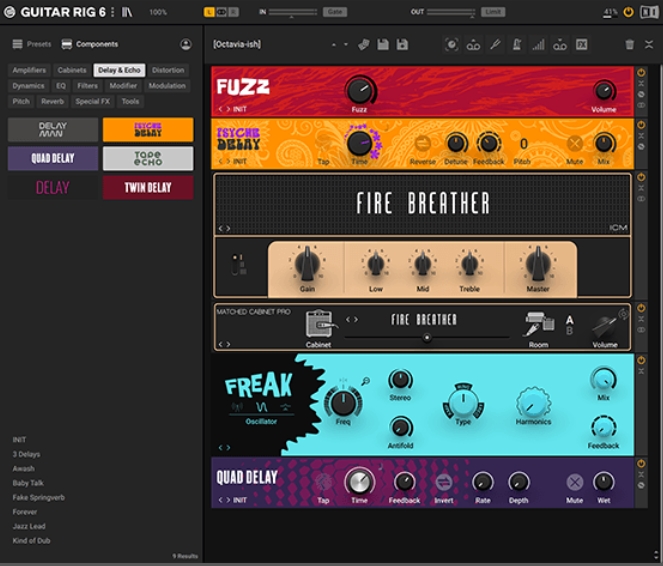Adjust the IN level slider
Image resolution: width=663 pixels, height=566 pixels.
tap(293, 12)
